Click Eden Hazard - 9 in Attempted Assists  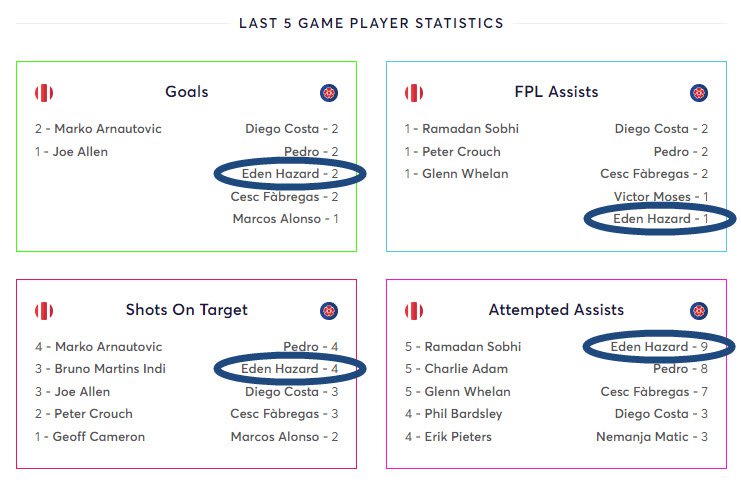click(x=659, y=347)
